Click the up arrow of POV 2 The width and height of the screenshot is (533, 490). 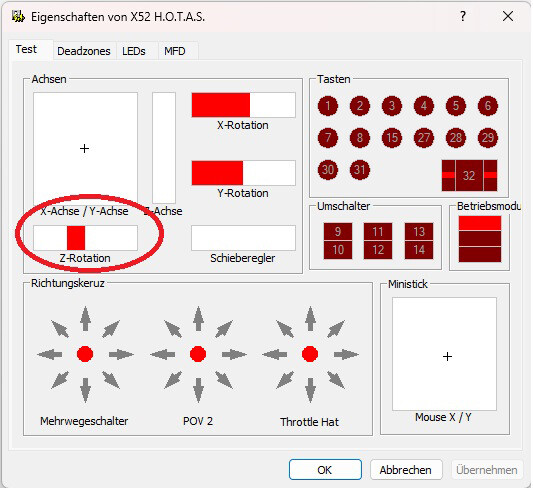click(198, 318)
